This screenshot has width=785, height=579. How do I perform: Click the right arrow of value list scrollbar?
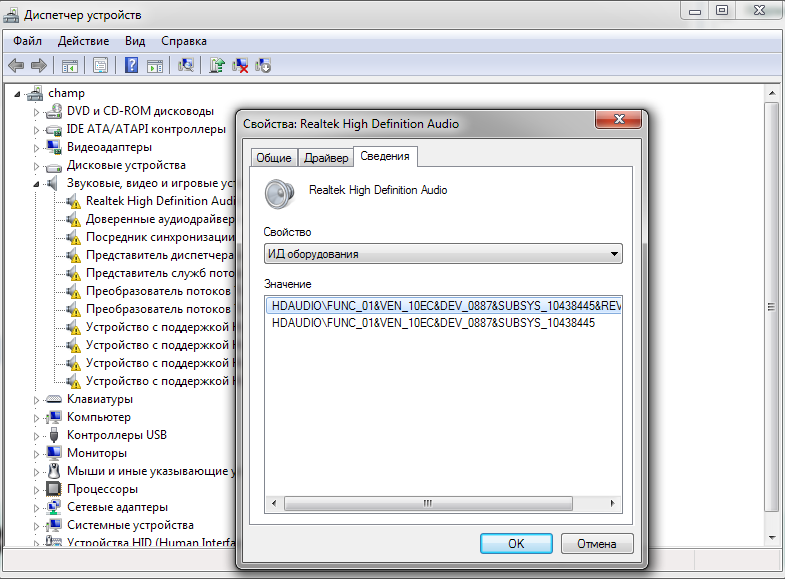(613, 503)
